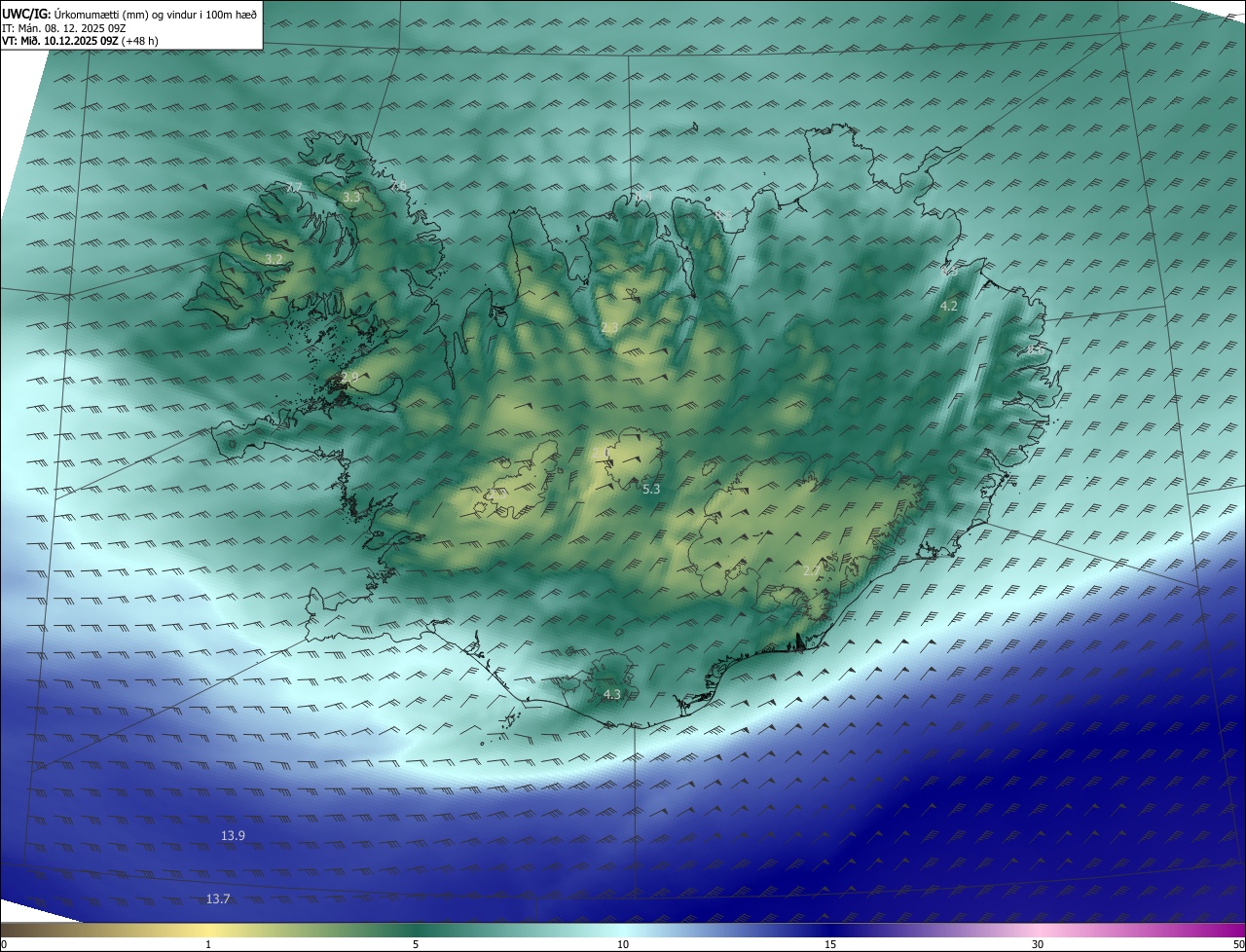1246x952 pixels.
Task: Click the 13.9 value label over the ocean
Action: click(x=233, y=835)
